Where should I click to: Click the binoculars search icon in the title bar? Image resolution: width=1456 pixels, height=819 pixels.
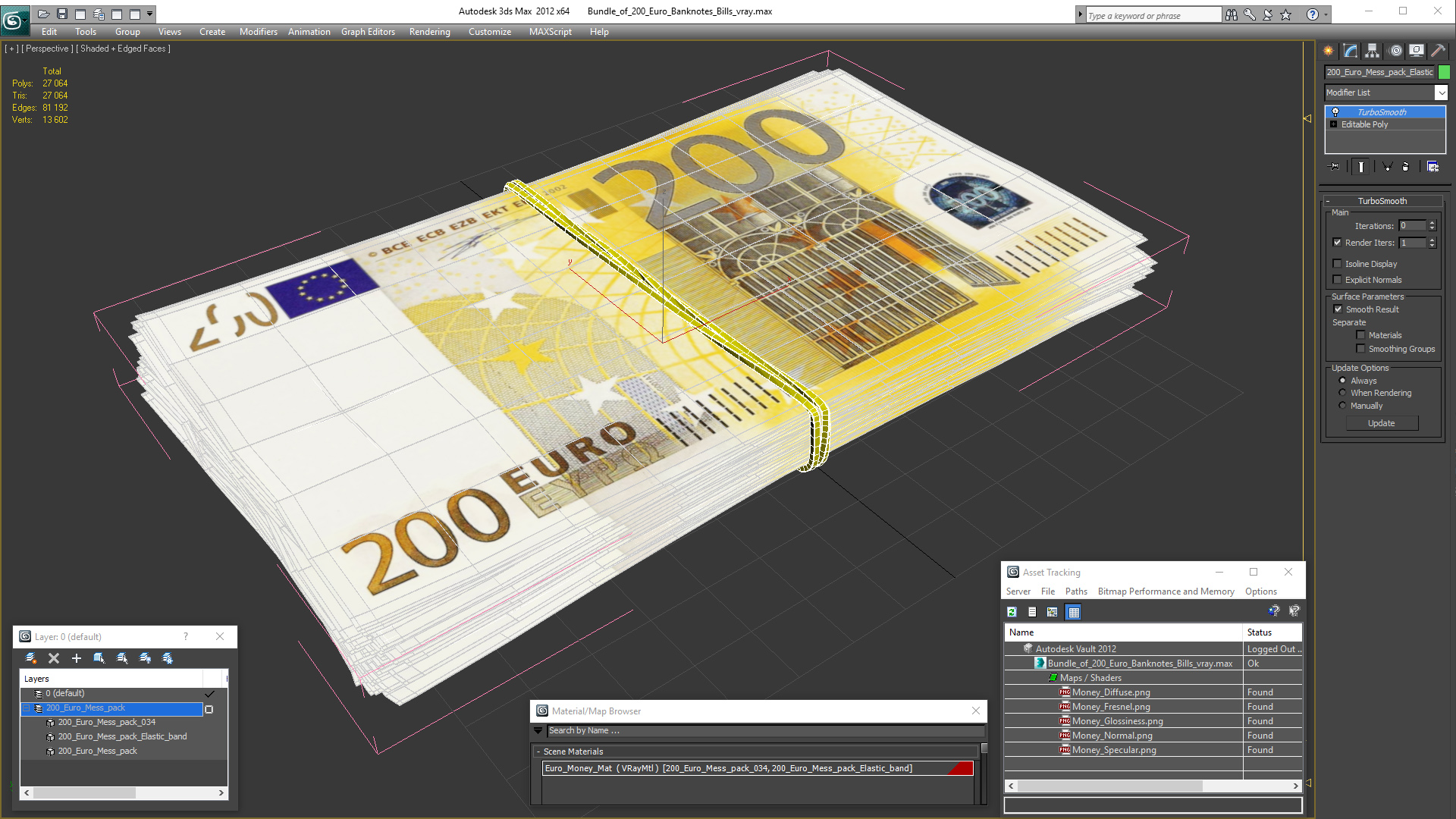click(1232, 14)
